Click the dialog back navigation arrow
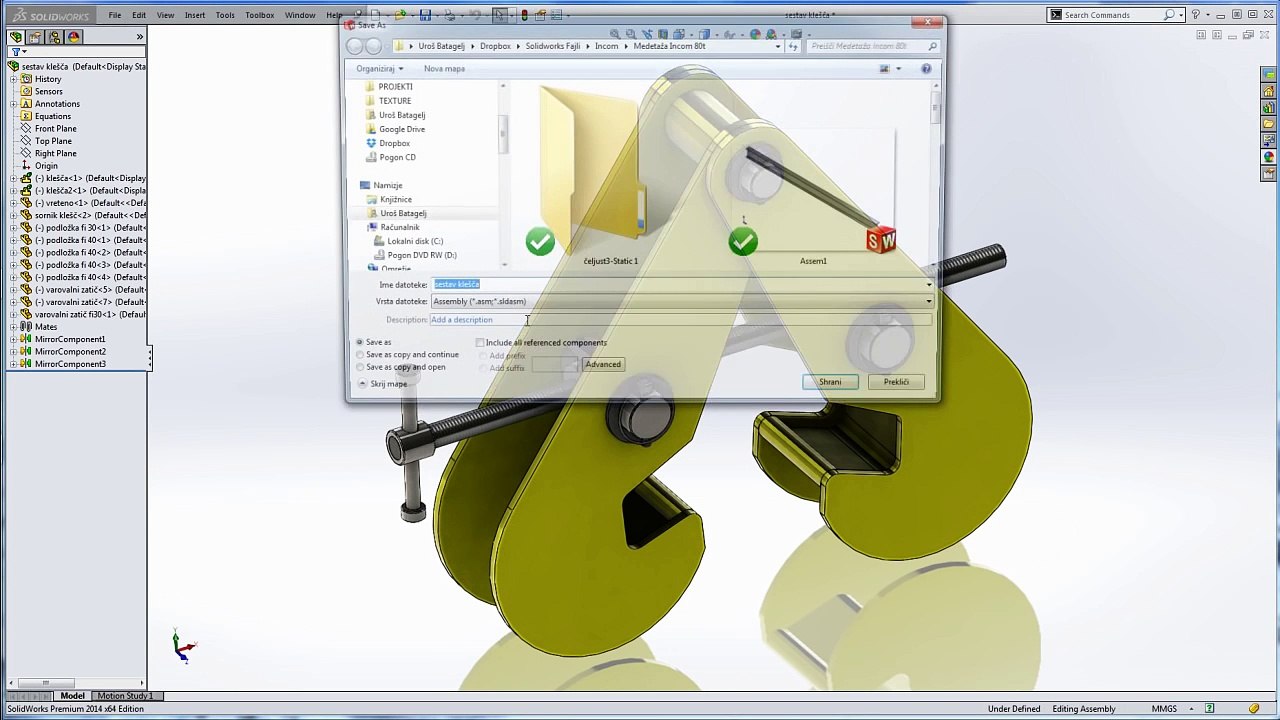This screenshot has height=720, width=1280. (x=355, y=46)
